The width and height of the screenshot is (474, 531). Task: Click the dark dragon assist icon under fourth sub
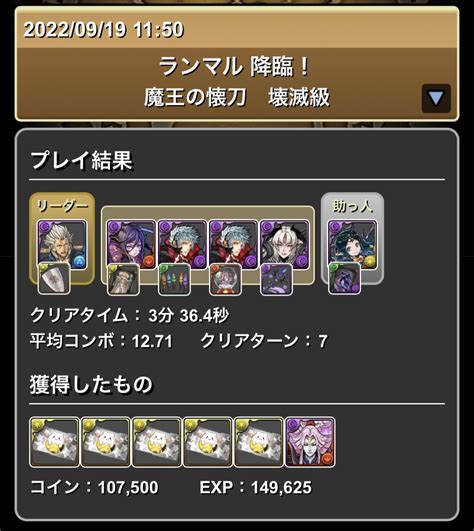pyautogui.click(x=276, y=279)
